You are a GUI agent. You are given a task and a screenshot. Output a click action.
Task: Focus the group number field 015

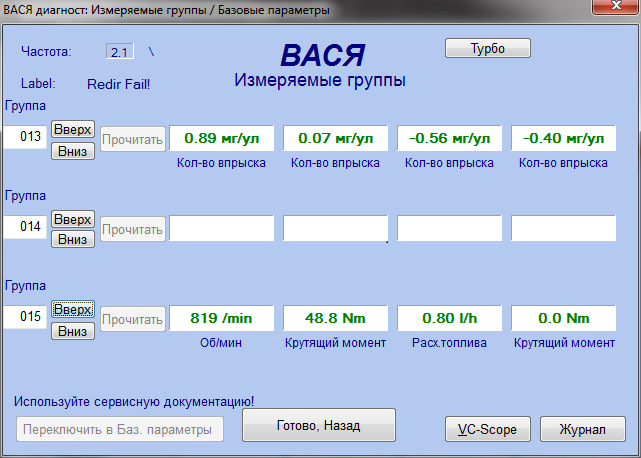[x=25, y=317]
